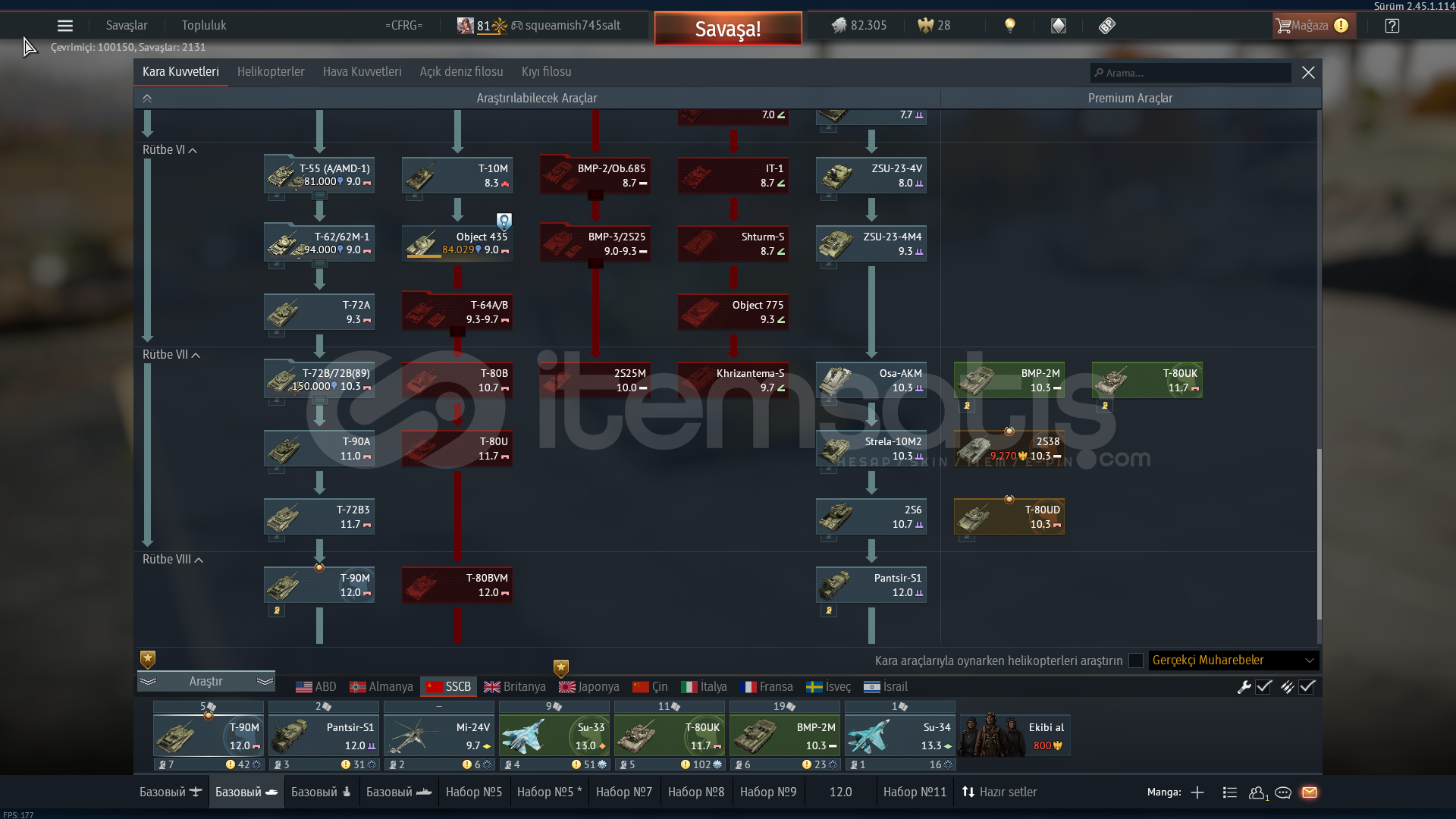Collapse tree with double-chevron at top left
The height and width of the screenshot is (819, 1456).
pyautogui.click(x=147, y=99)
